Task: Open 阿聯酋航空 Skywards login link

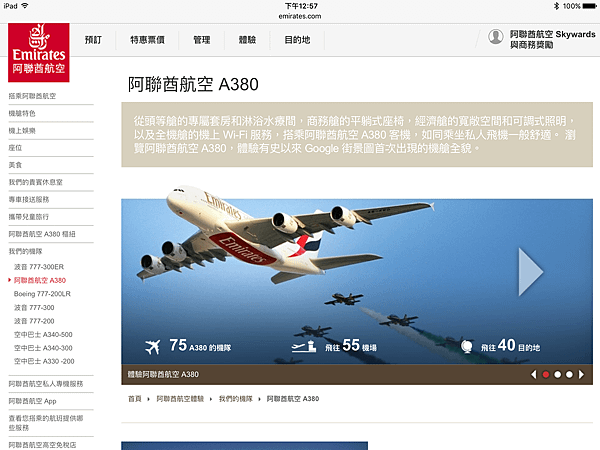Action: click(x=552, y=39)
